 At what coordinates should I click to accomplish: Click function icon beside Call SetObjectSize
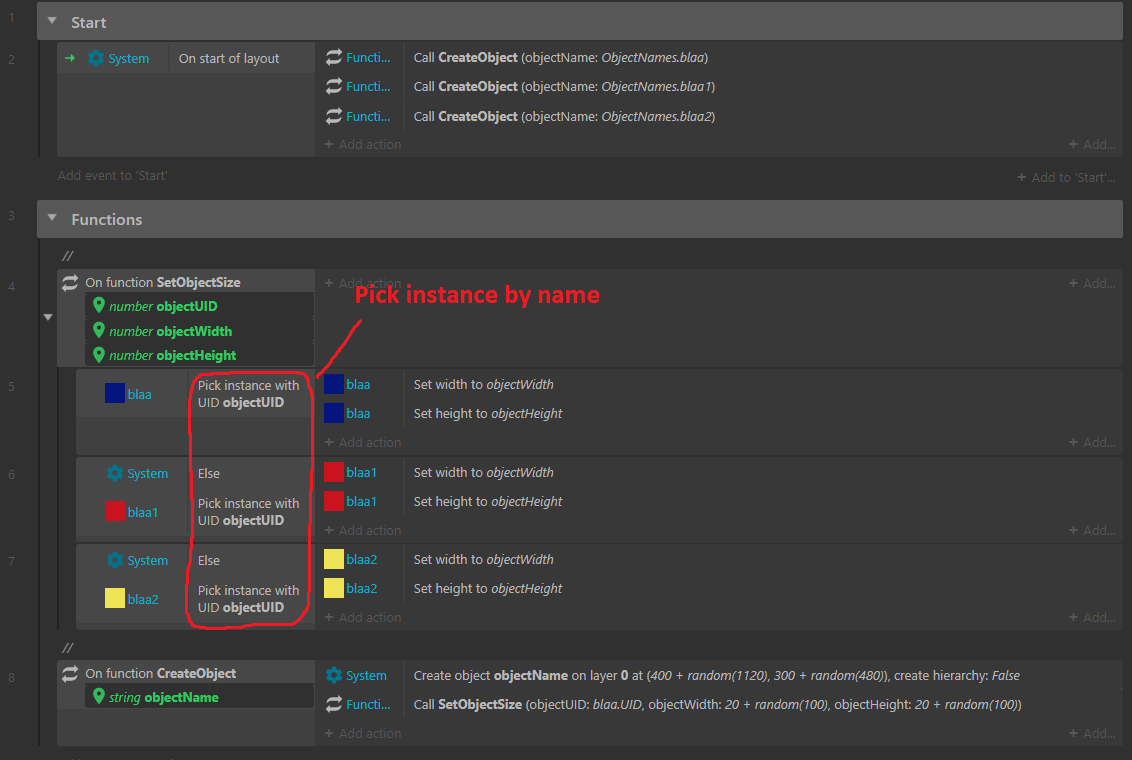click(x=334, y=704)
